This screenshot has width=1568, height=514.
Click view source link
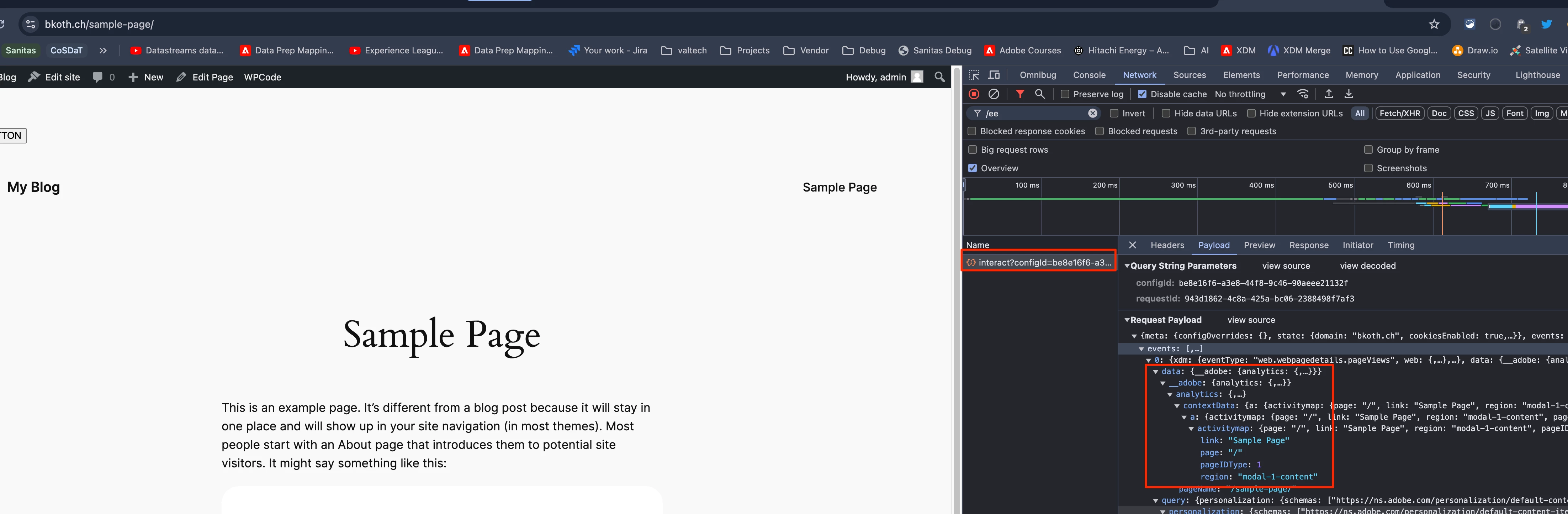point(1286,266)
